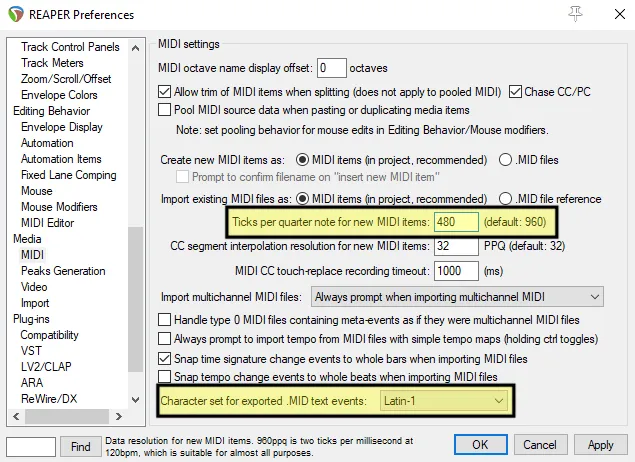Toggle Allow trim of MIDI items when splitting
This screenshot has width=635, height=462.
164,92
